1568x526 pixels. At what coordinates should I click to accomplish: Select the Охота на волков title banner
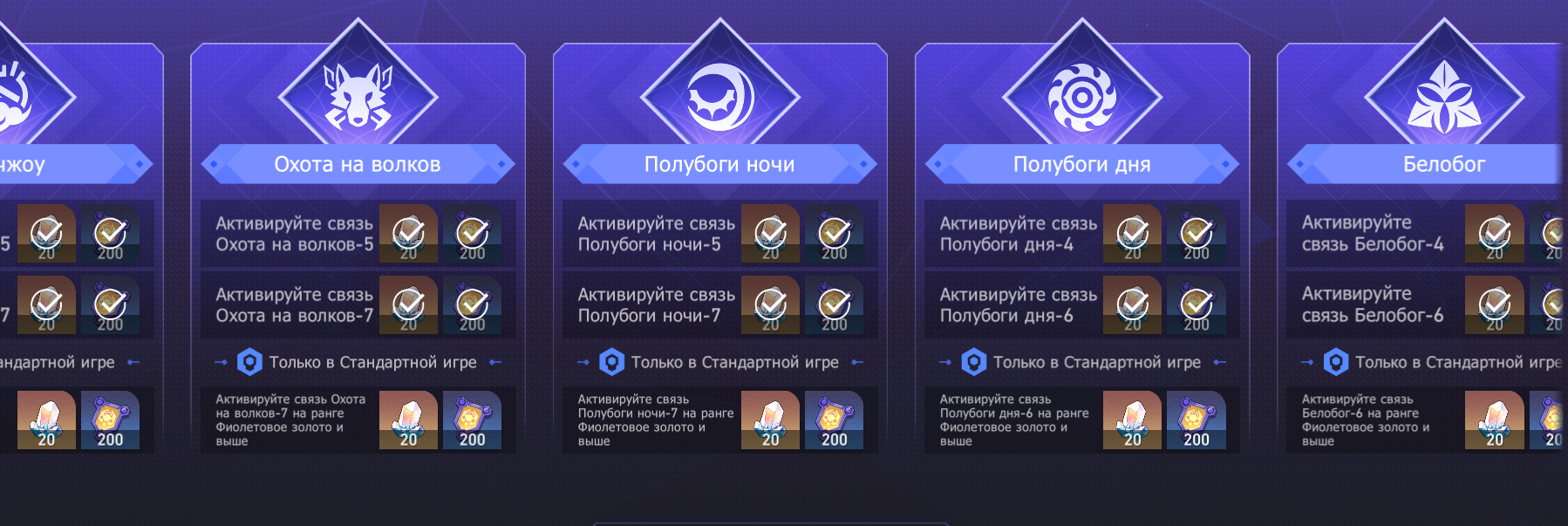point(358,164)
